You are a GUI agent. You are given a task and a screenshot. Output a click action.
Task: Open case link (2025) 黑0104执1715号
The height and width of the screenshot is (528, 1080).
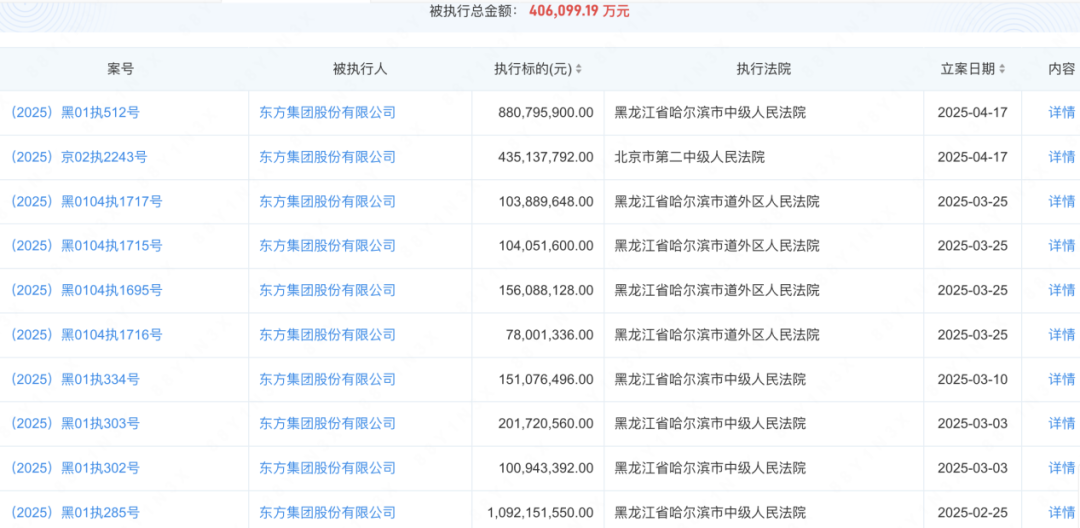pyautogui.click(x=86, y=246)
